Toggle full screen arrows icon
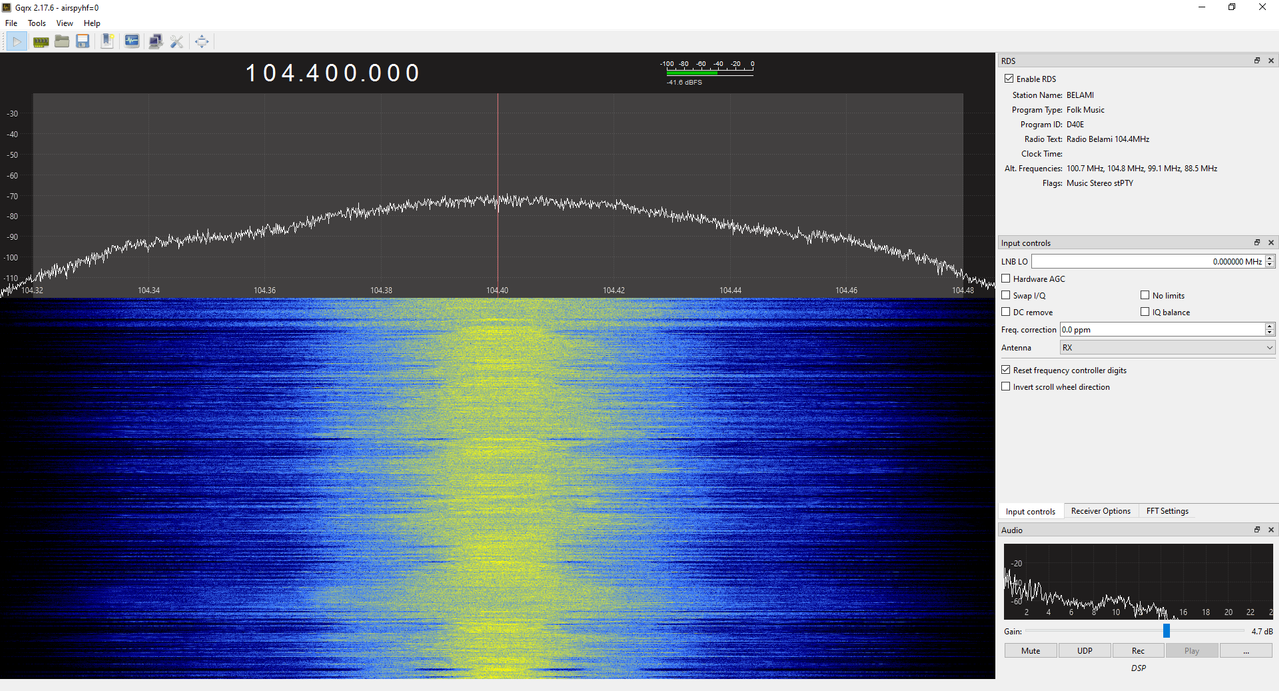The image size is (1279, 691). tap(202, 41)
